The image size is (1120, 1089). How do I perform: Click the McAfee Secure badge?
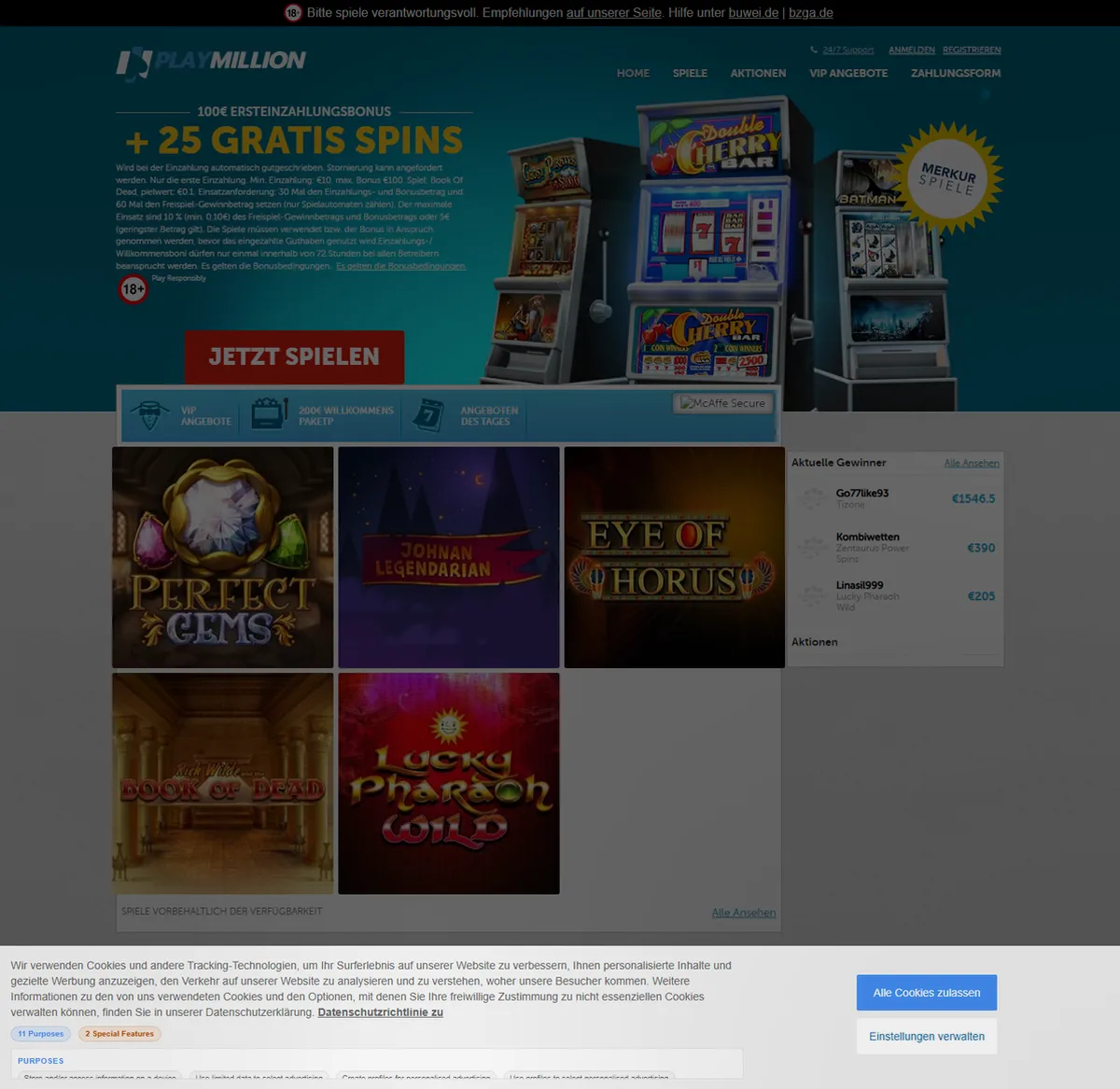point(723,403)
